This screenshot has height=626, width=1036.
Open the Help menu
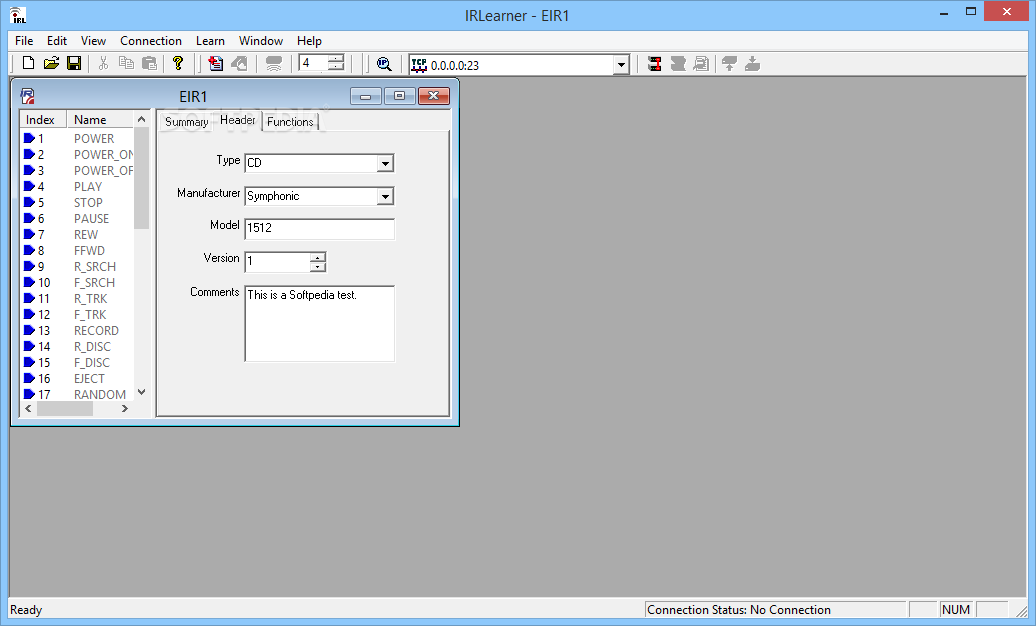(x=309, y=40)
